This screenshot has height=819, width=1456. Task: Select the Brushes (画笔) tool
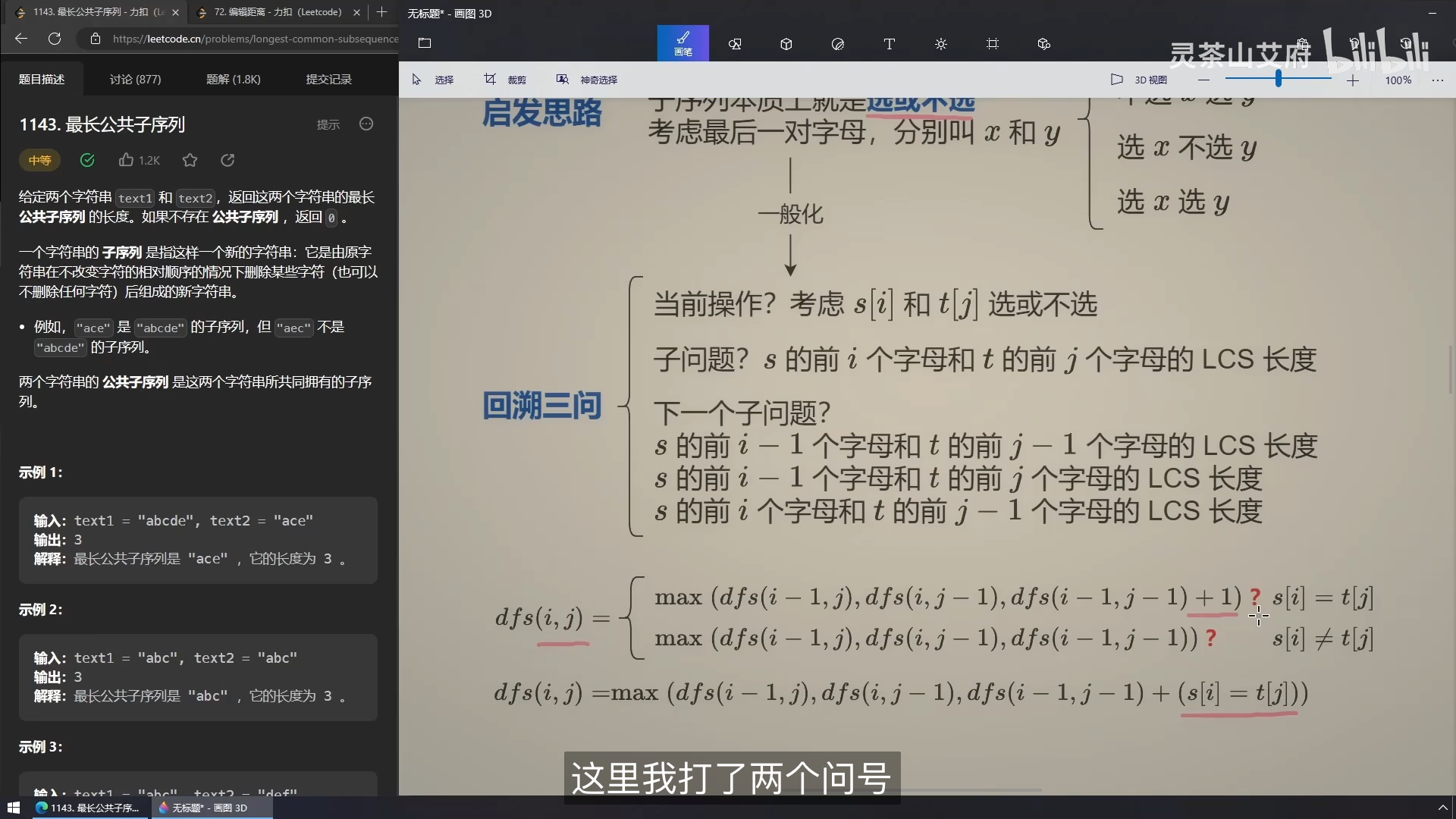[682, 43]
